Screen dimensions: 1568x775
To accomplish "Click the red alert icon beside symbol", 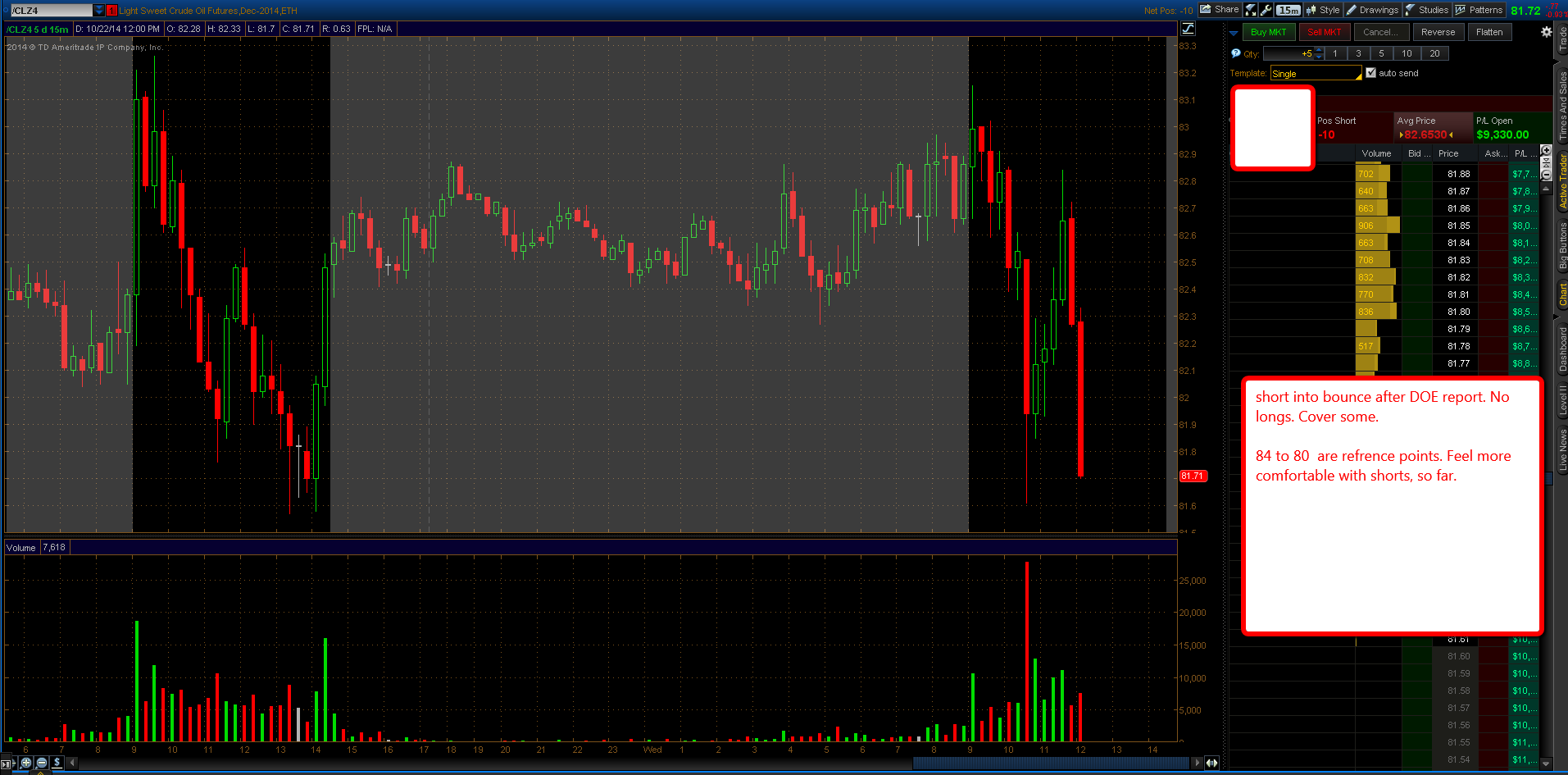I will [x=112, y=11].
